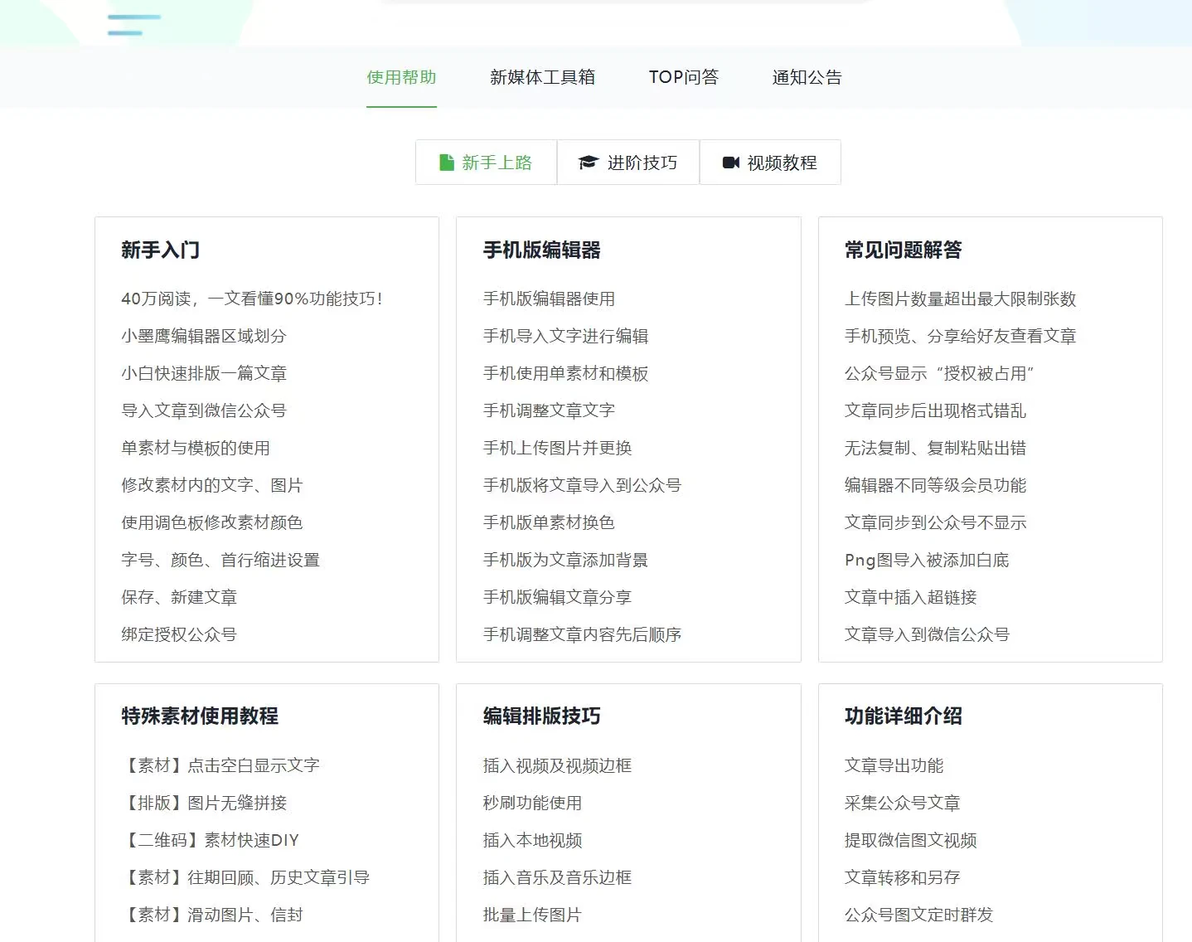1192x942 pixels.
Task: Open the 导入文章到微信公众号 guide
Action: [204, 411]
